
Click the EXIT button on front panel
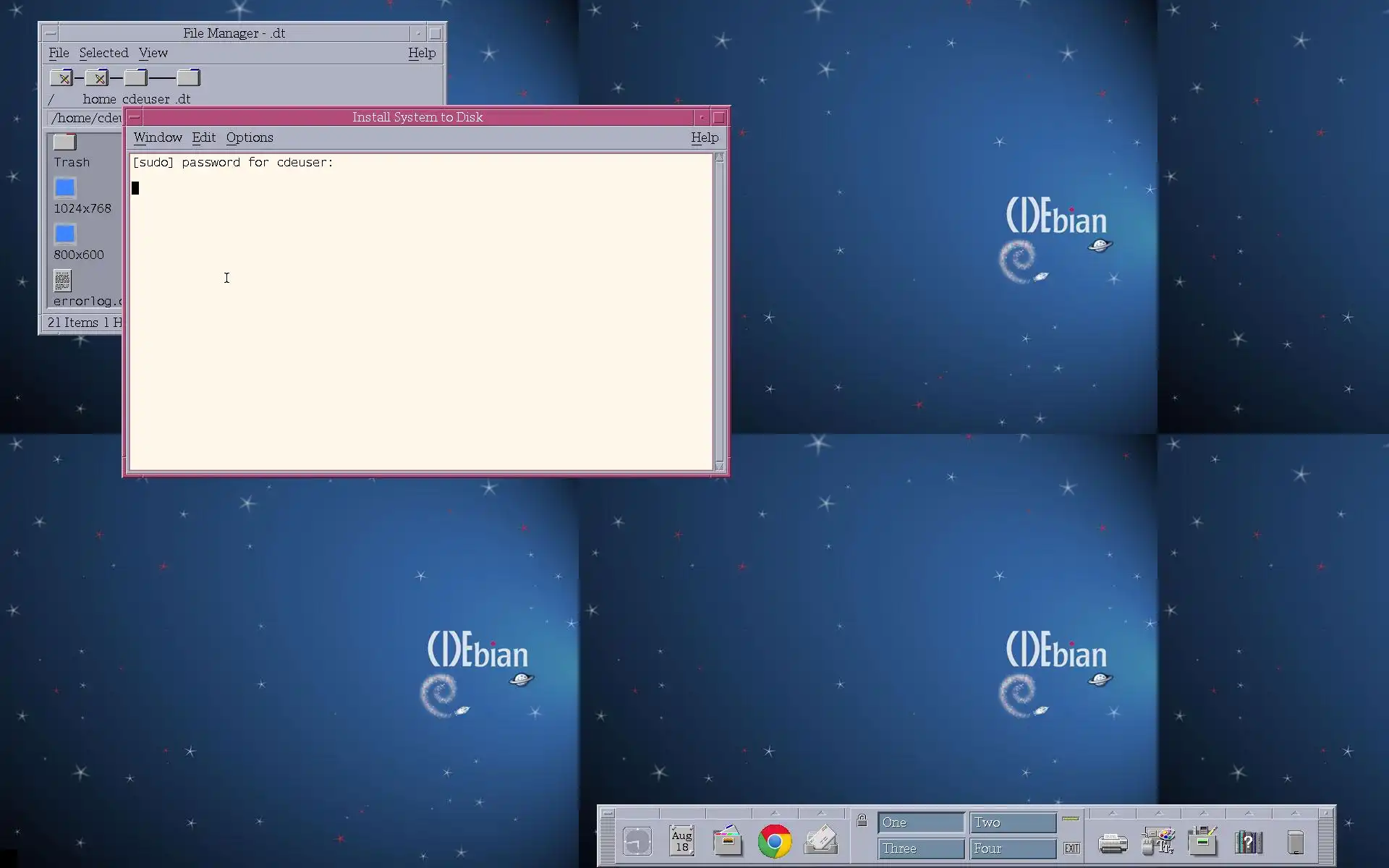pyautogui.click(x=1071, y=848)
